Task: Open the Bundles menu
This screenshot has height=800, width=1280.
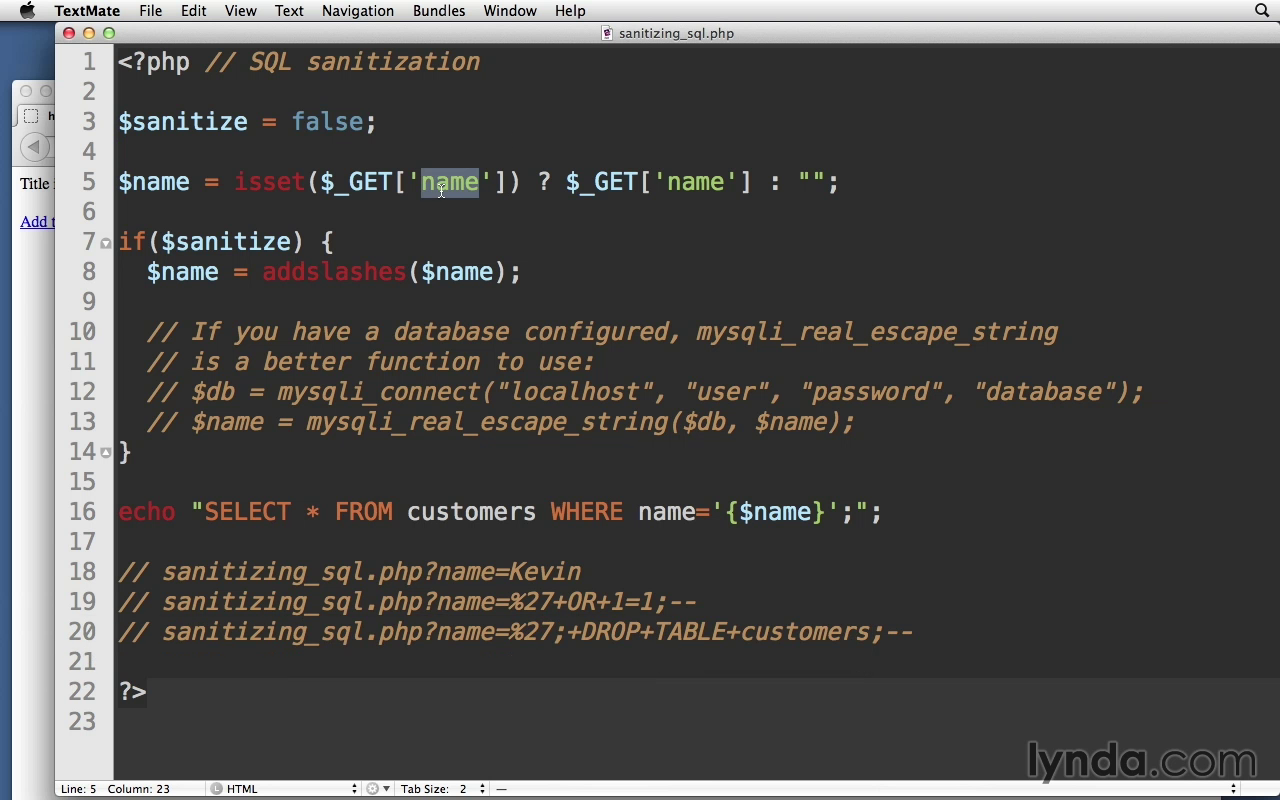Action: pyautogui.click(x=439, y=11)
